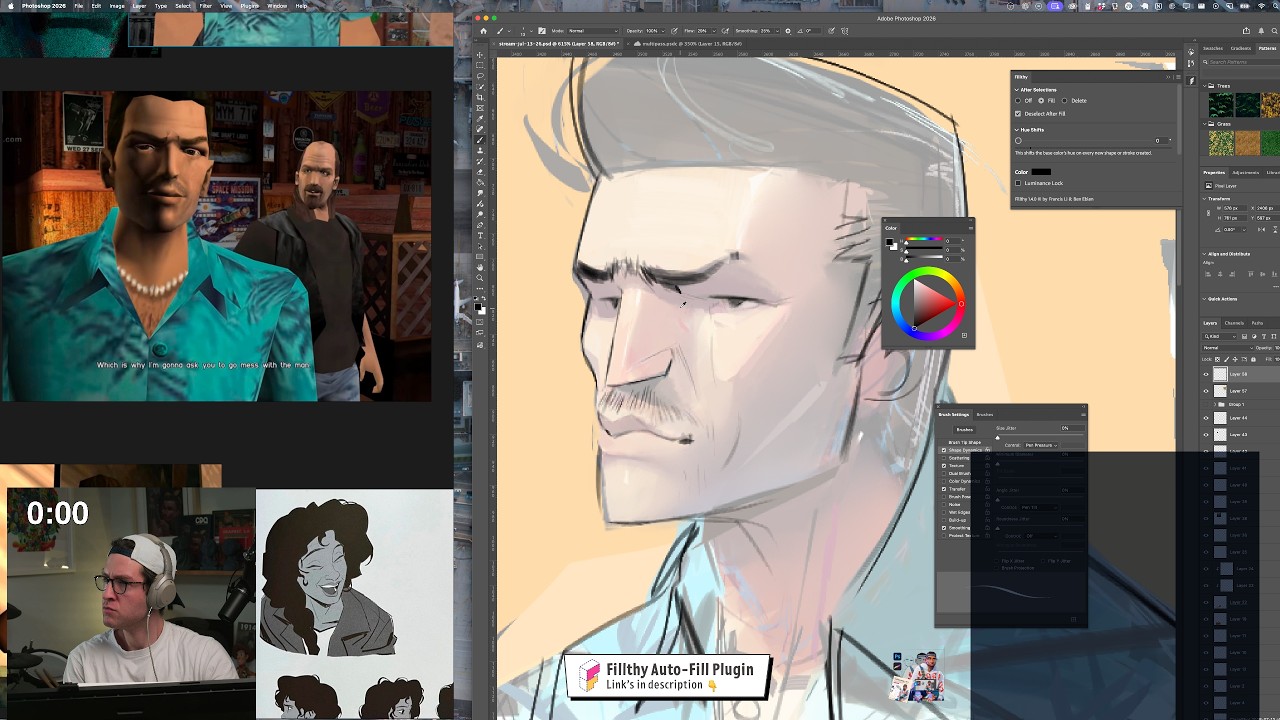Select the Layer 44 thumbnail
This screenshot has height=720, width=1280.
(1220, 418)
